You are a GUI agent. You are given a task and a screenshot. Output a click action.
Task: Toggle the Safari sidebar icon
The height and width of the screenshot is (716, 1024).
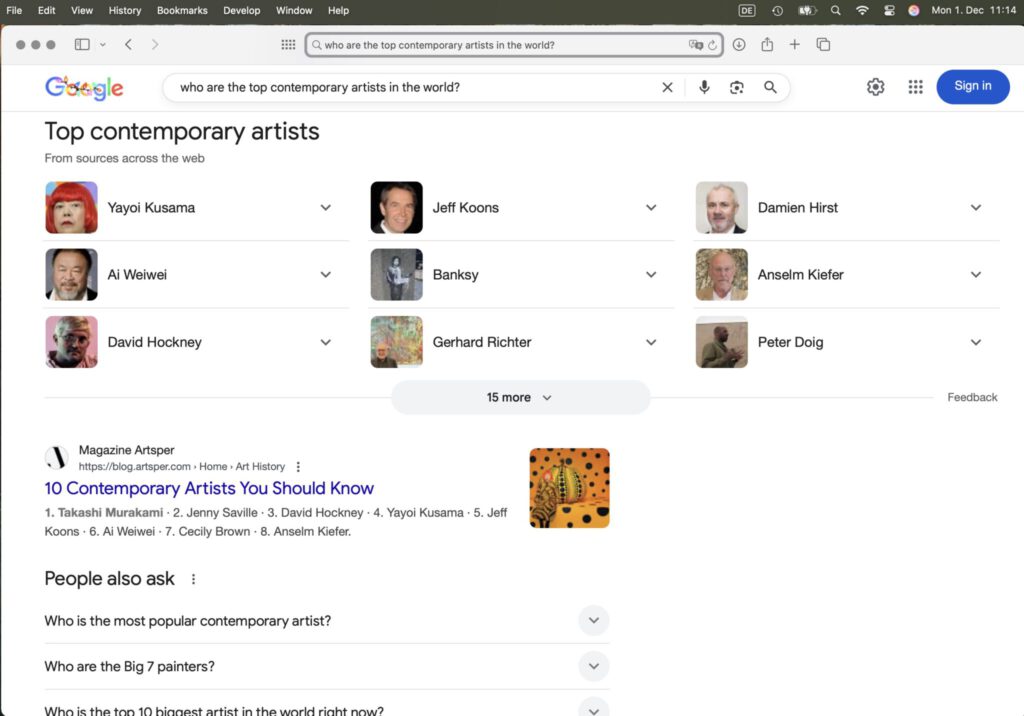(81, 44)
